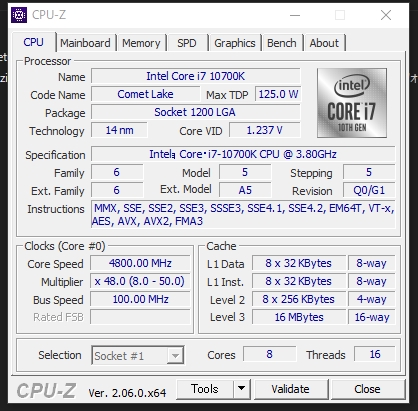Switch to the Mainboard tab
This screenshot has width=418, height=411.
point(85,43)
